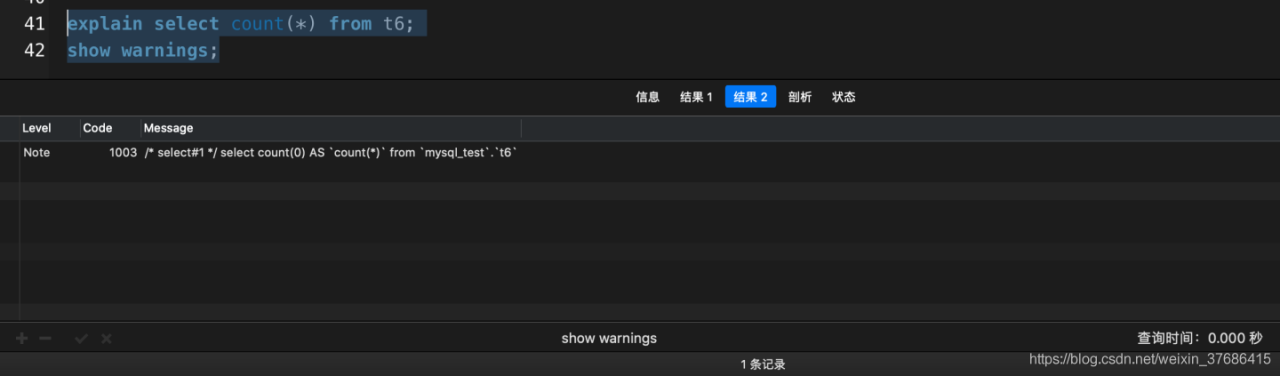Select the 结果 2 tab
Image resolution: width=1280 pixels, height=376 pixels.
click(x=750, y=97)
